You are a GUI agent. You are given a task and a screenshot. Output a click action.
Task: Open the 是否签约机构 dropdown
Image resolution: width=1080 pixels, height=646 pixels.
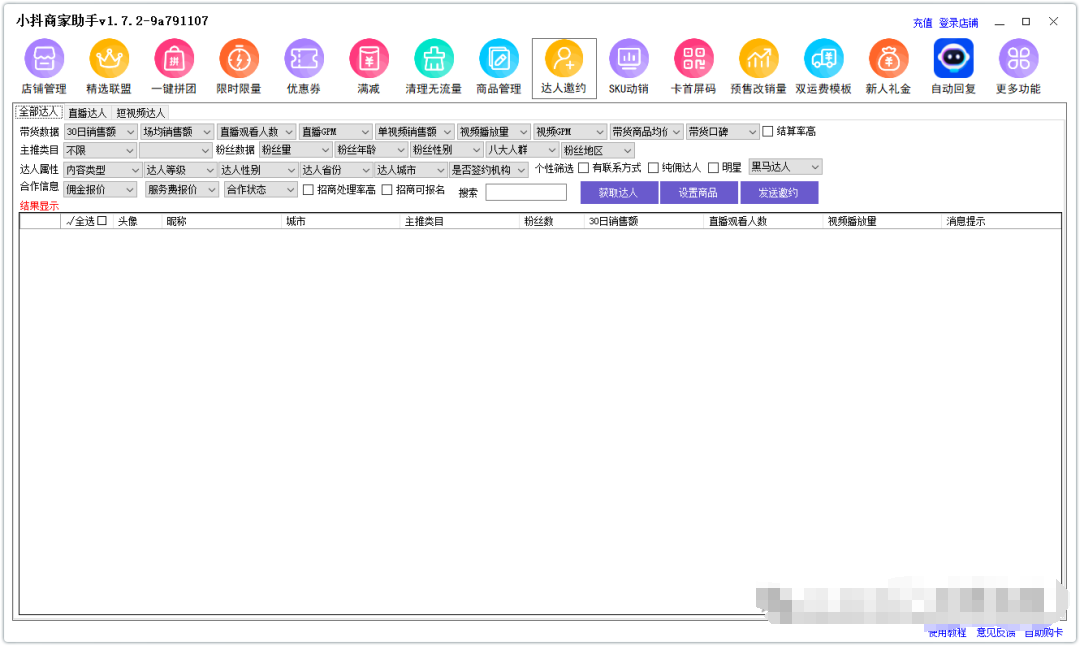pos(488,169)
